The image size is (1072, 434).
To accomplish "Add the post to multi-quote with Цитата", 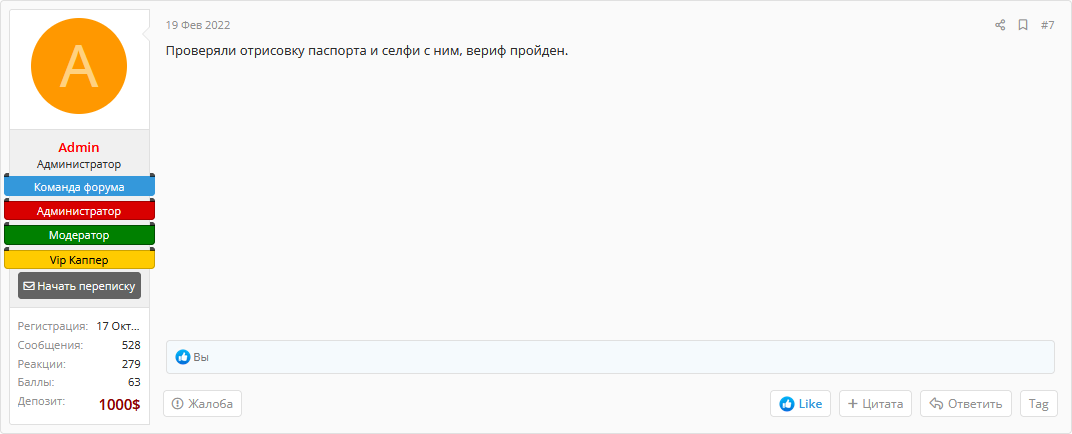I will pyautogui.click(x=875, y=404).
